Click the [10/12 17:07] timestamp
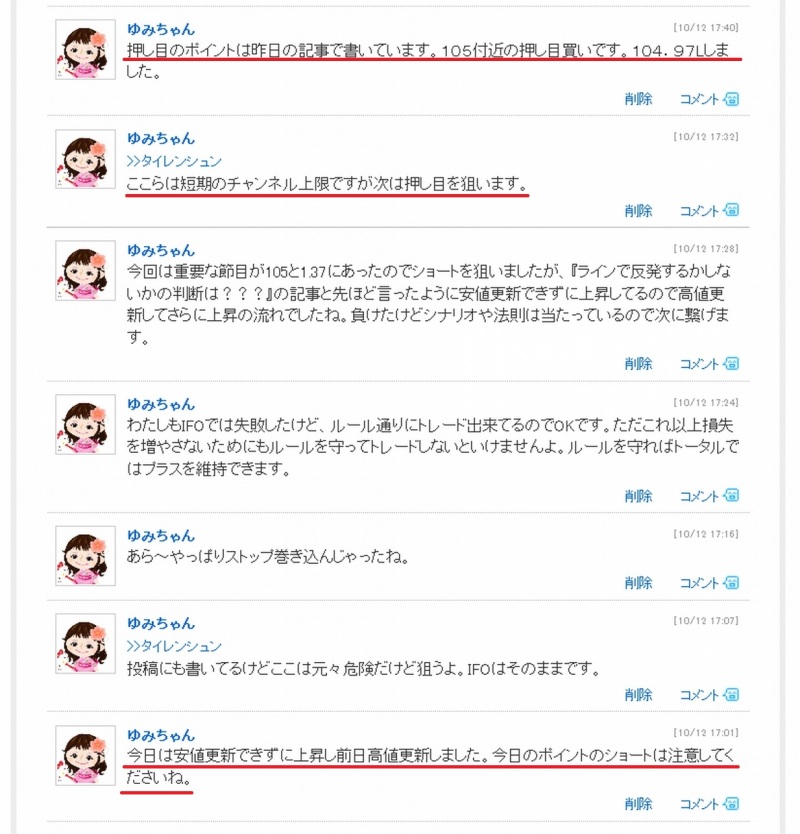800x834 pixels. pos(706,621)
